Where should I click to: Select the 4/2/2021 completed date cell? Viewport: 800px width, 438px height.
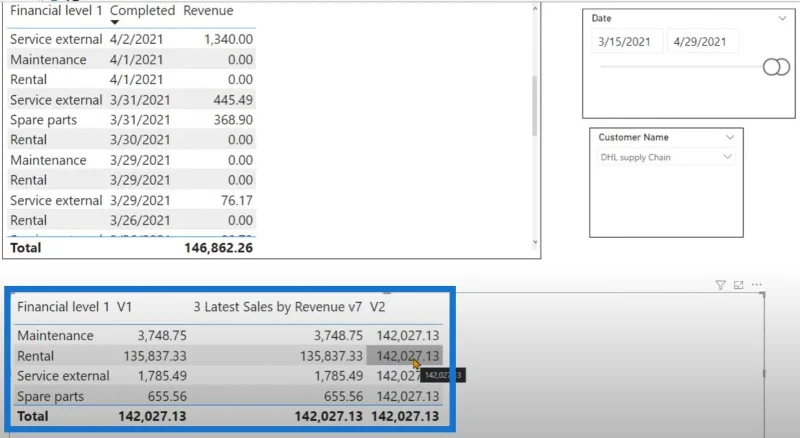coord(137,39)
